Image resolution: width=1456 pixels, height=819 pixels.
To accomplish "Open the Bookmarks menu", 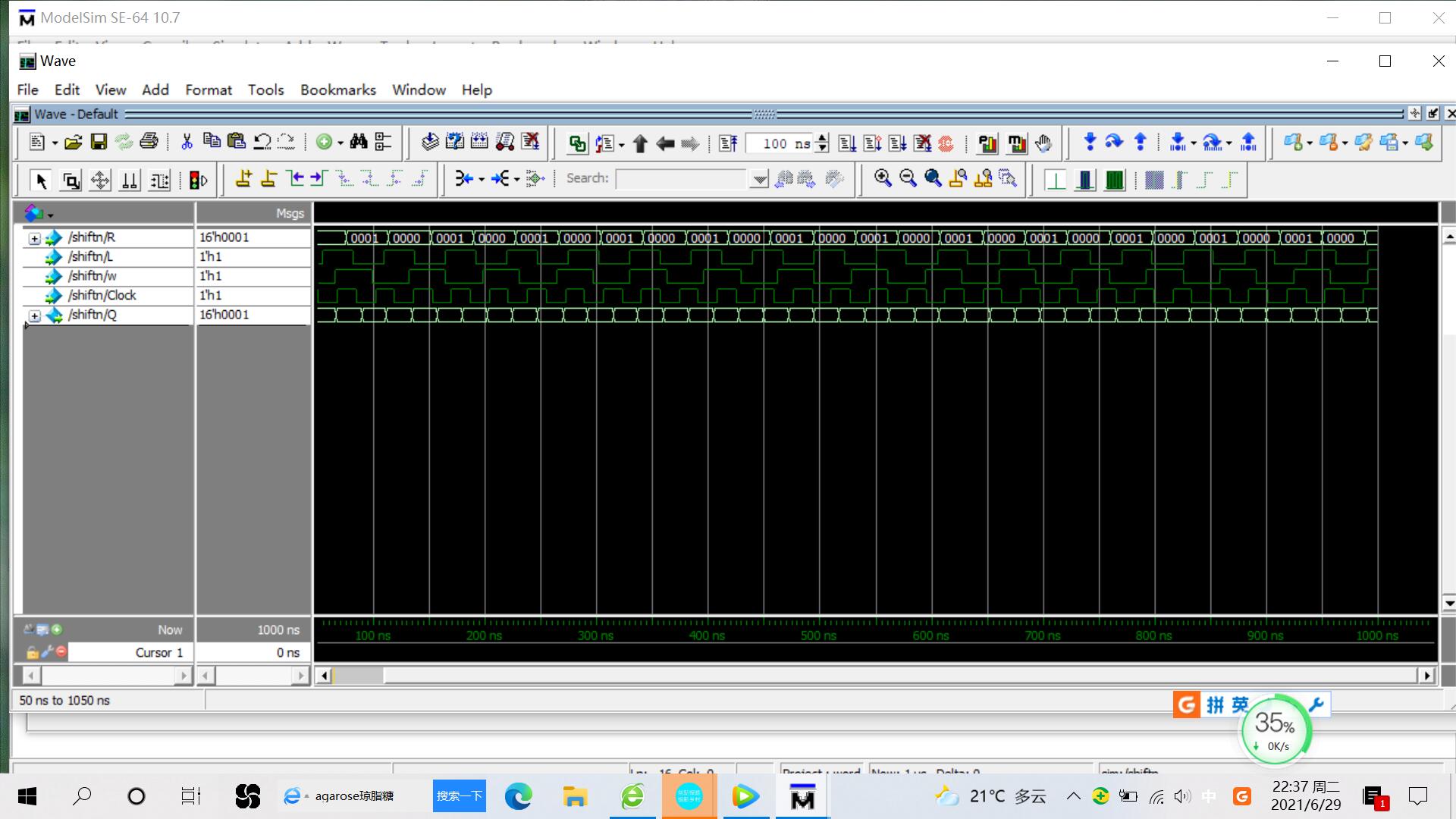I will [337, 89].
